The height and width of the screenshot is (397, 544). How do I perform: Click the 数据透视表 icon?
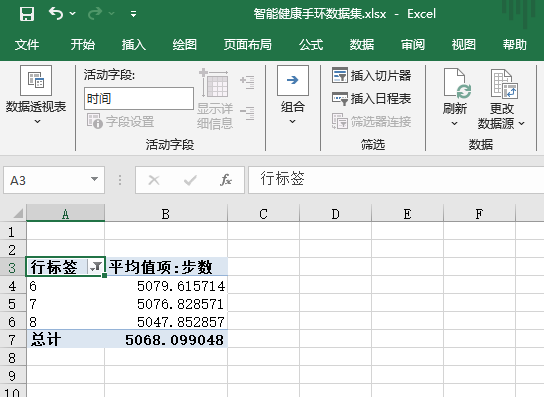[36, 81]
